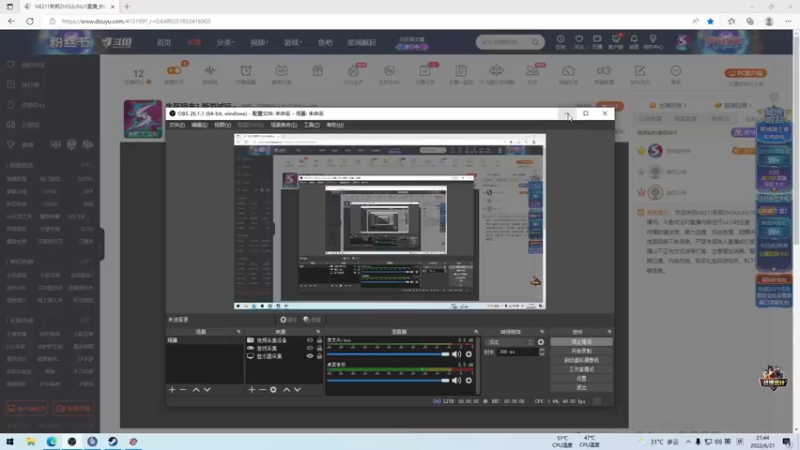Remove selected source with minus icon in sources panel
Image resolution: width=800 pixels, height=450 pixels.
262,389
